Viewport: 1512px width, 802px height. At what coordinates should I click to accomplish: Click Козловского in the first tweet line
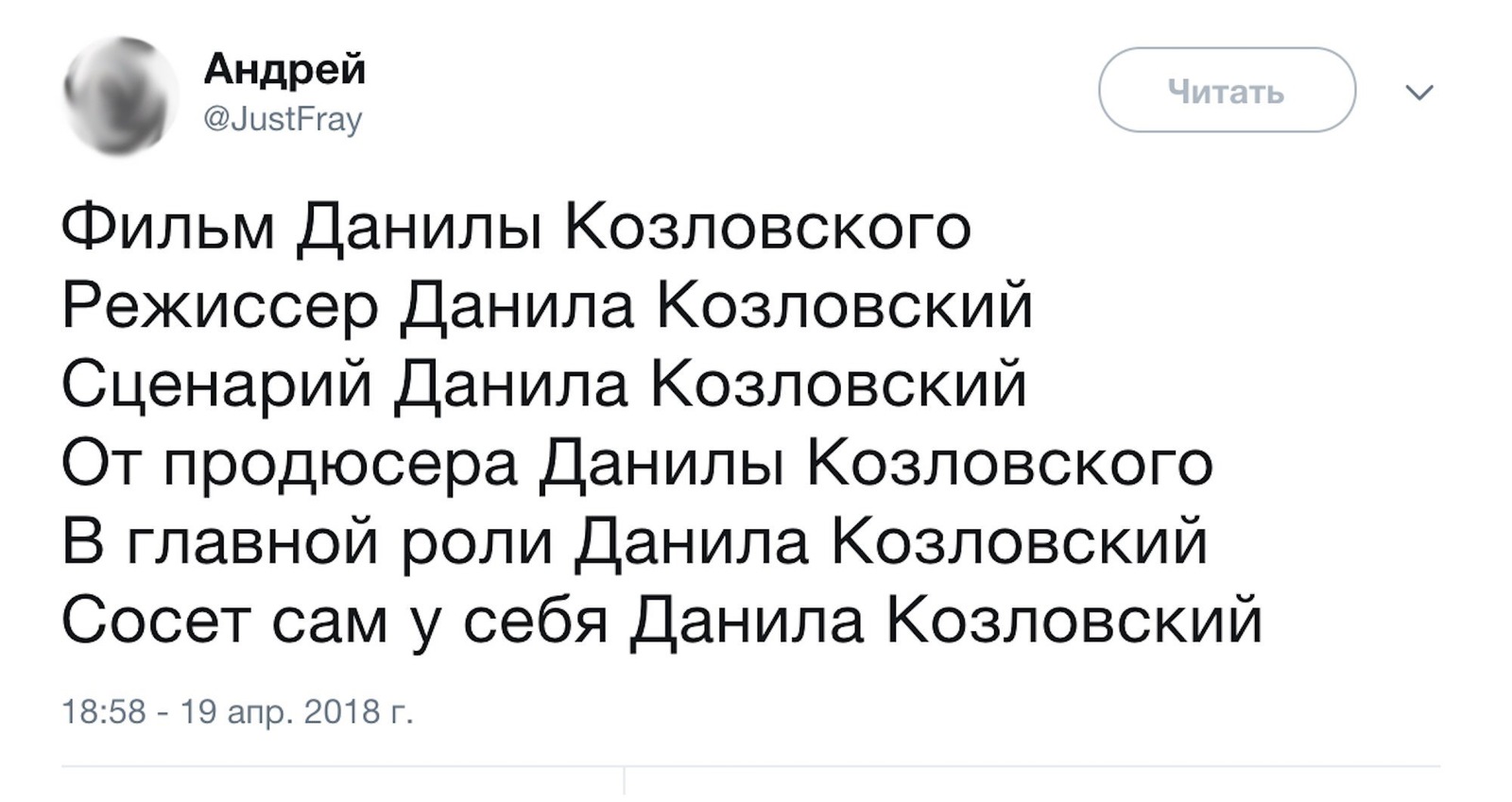click(768, 228)
